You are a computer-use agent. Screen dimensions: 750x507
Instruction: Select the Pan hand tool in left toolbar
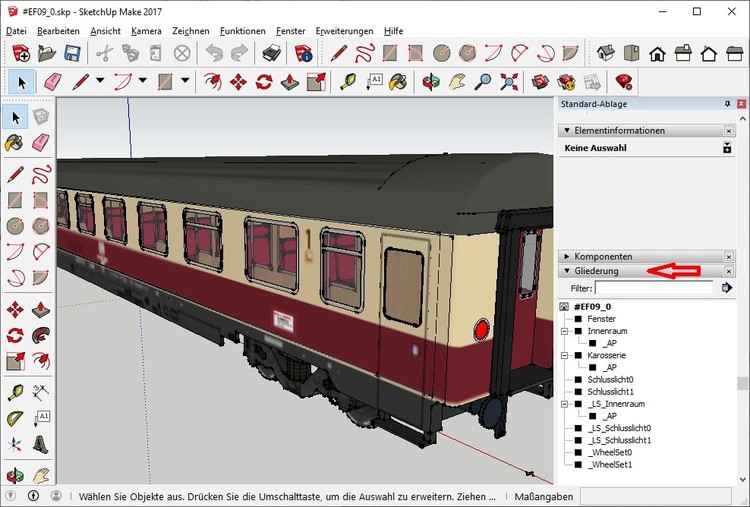[41, 476]
